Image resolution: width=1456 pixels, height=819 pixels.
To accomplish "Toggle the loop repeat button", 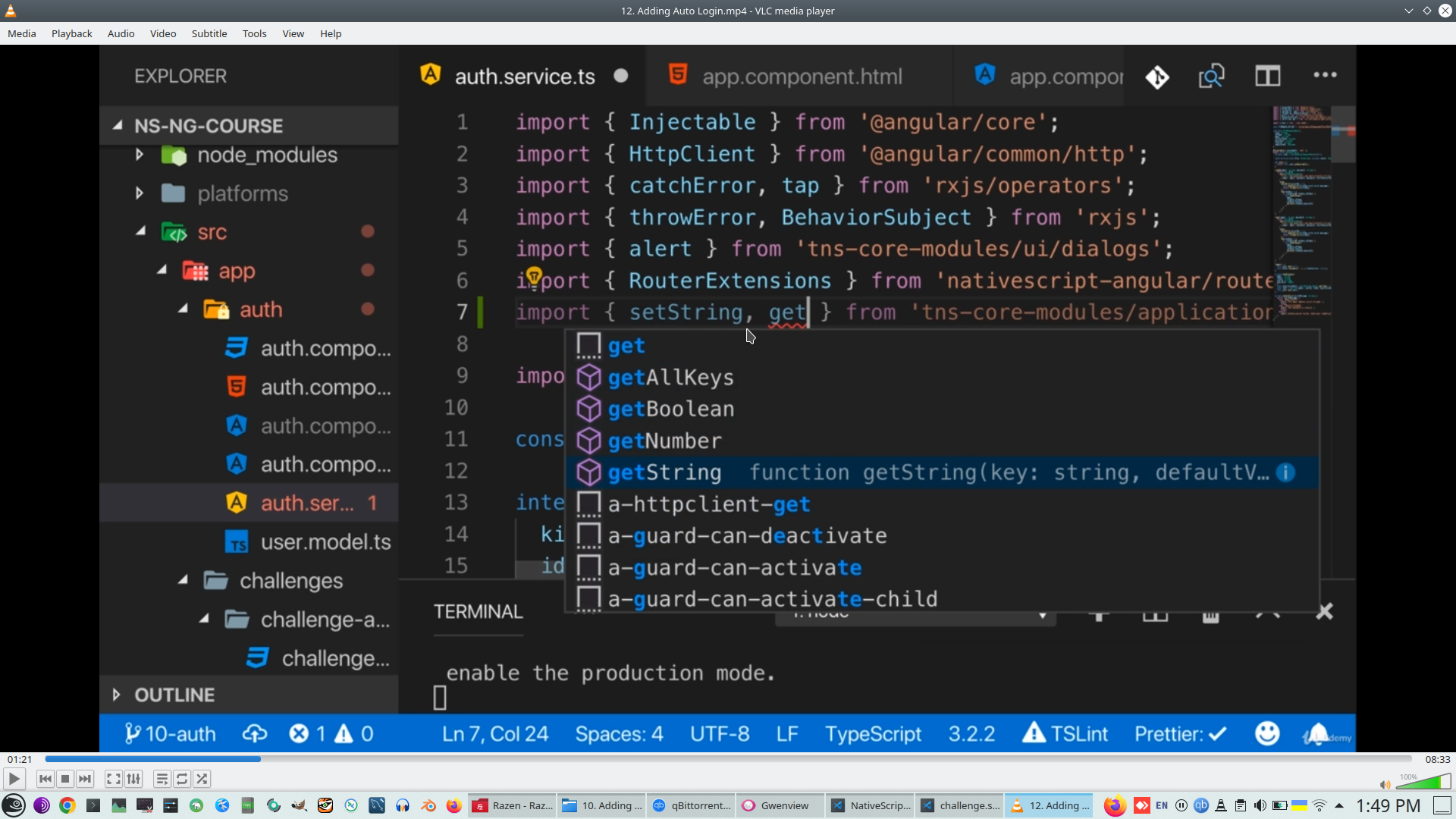I will click(182, 779).
